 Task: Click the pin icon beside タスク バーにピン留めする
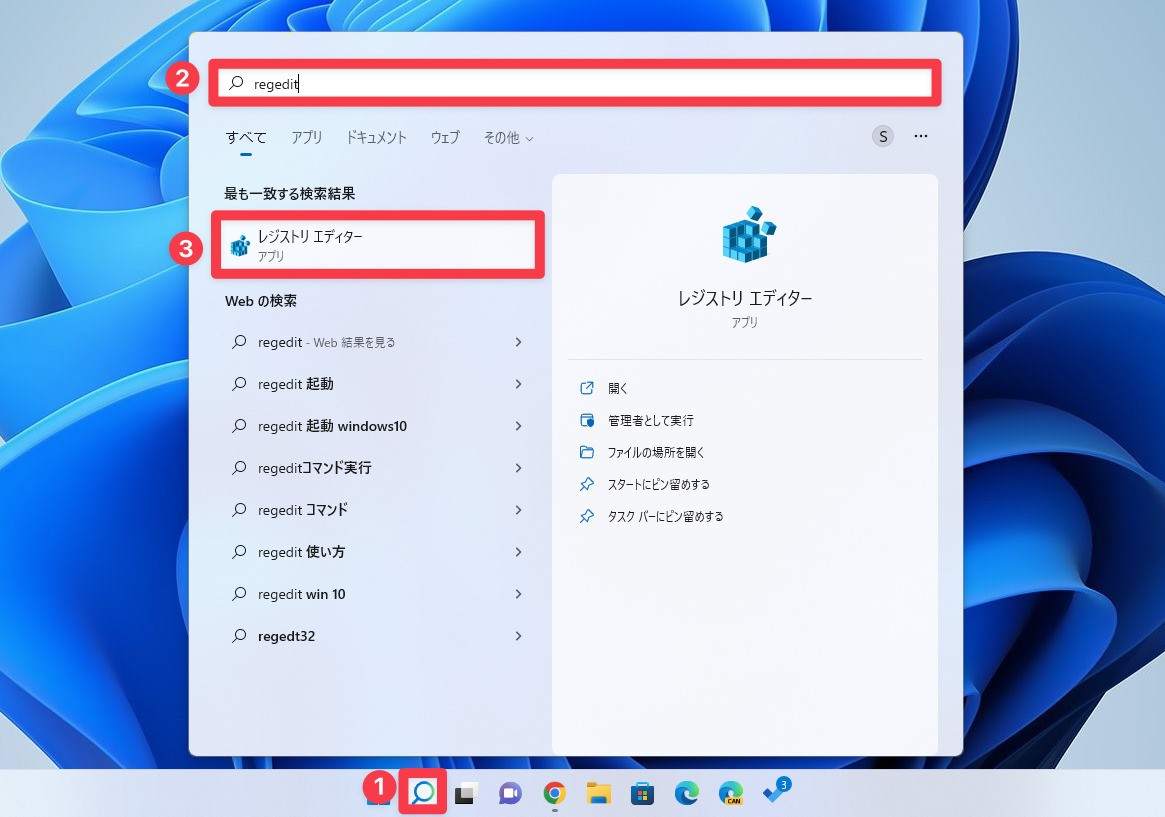587,516
